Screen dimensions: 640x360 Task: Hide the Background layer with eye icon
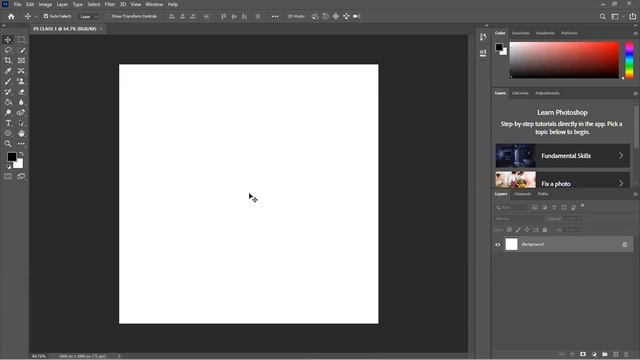[498, 244]
